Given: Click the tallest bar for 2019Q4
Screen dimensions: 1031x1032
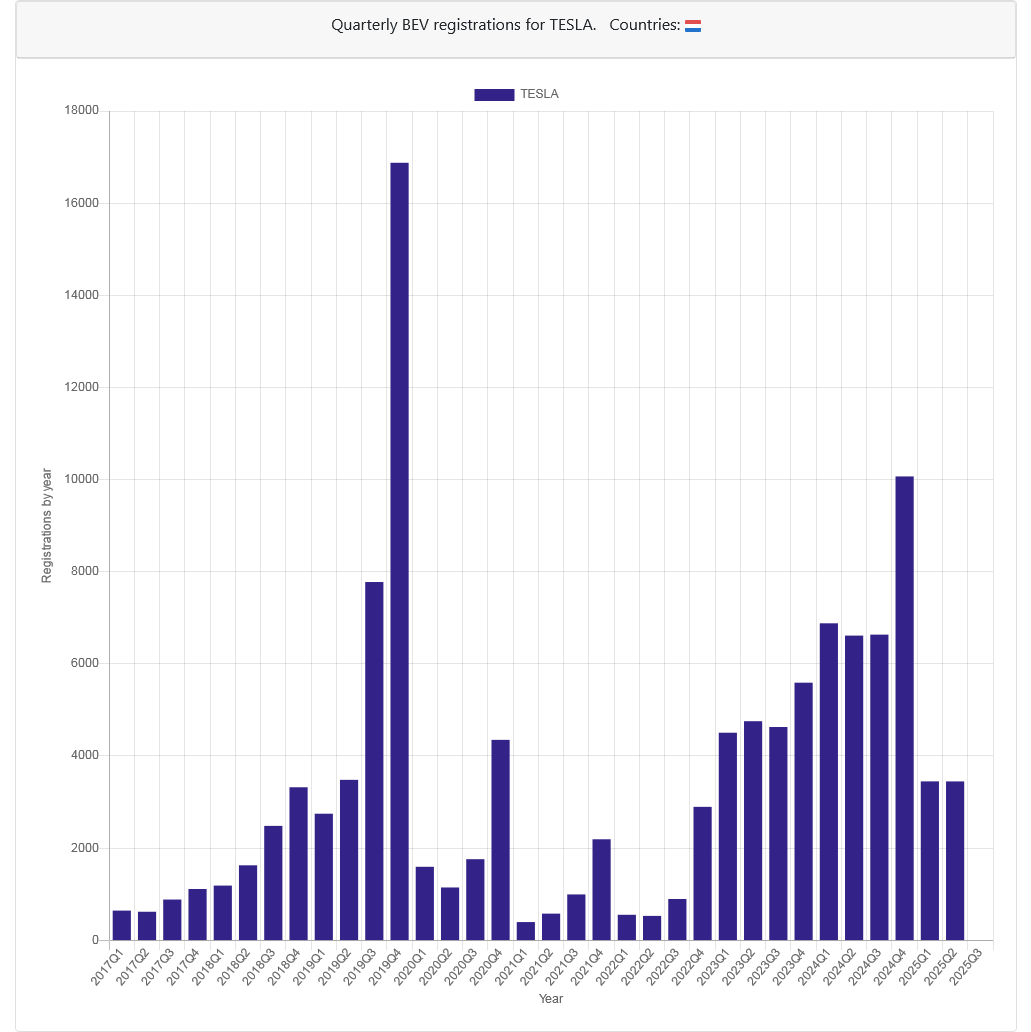Looking at the screenshot, I should click(399, 552).
